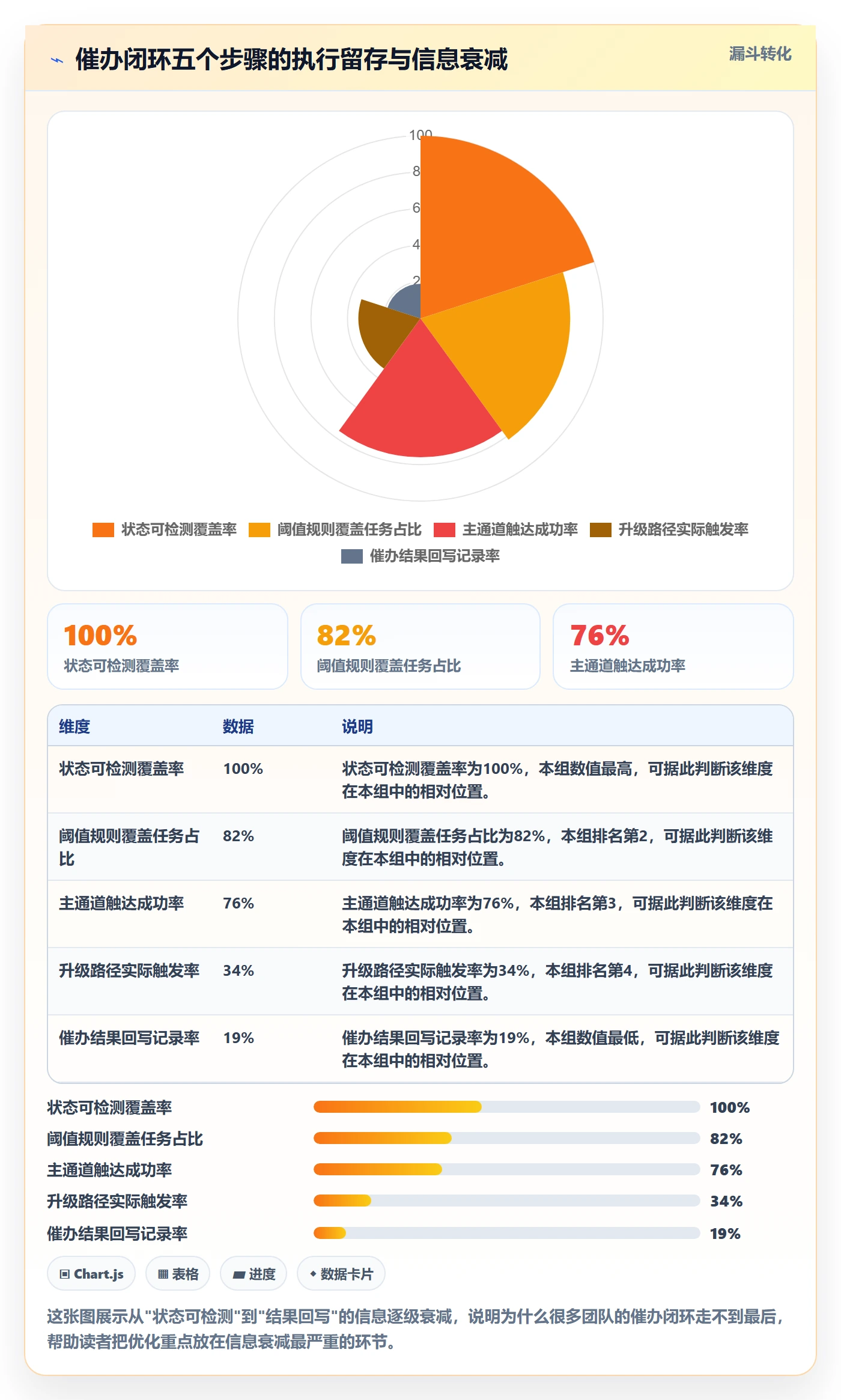Click the 催办结果回写记录率 progress bar
The image size is (841, 1400).
[507, 1233]
